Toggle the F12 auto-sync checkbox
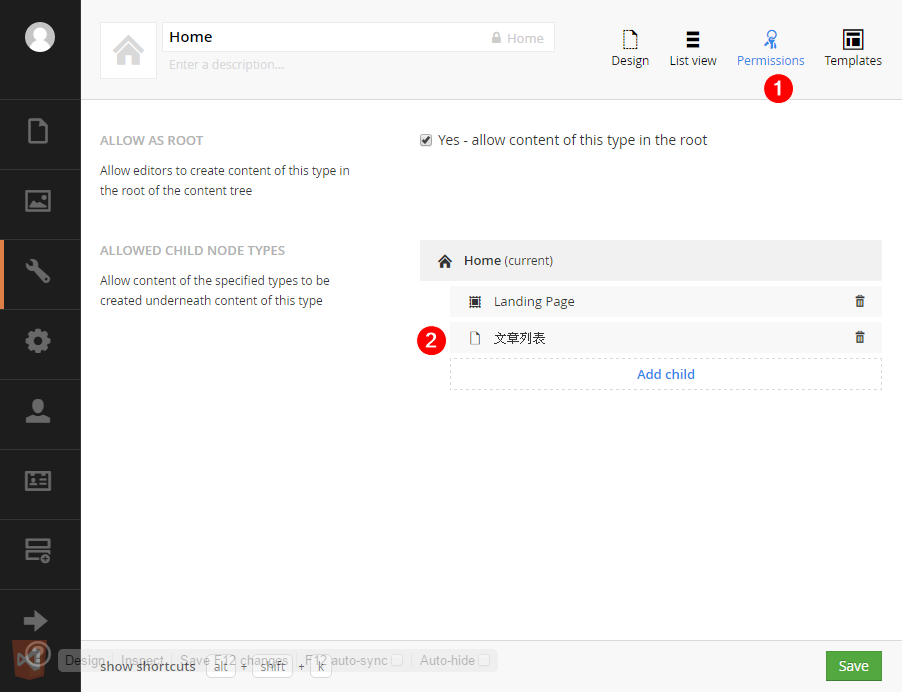The height and width of the screenshot is (692, 902). click(397, 660)
